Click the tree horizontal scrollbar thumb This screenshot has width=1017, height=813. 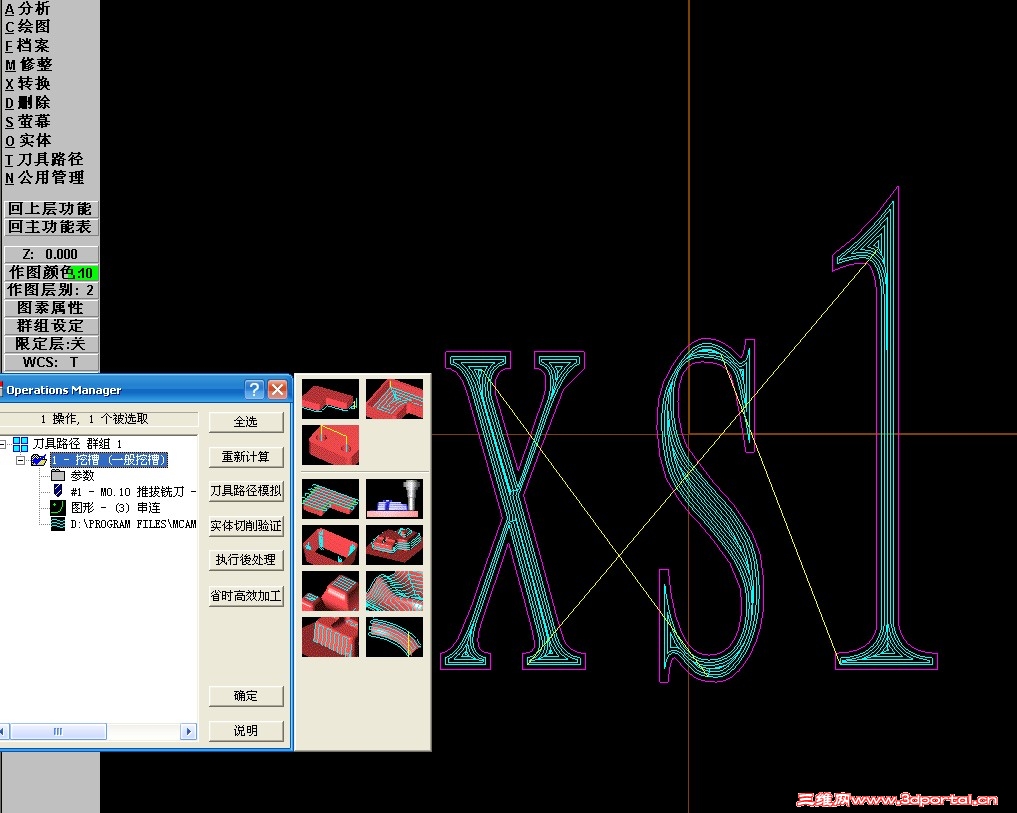tap(58, 731)
